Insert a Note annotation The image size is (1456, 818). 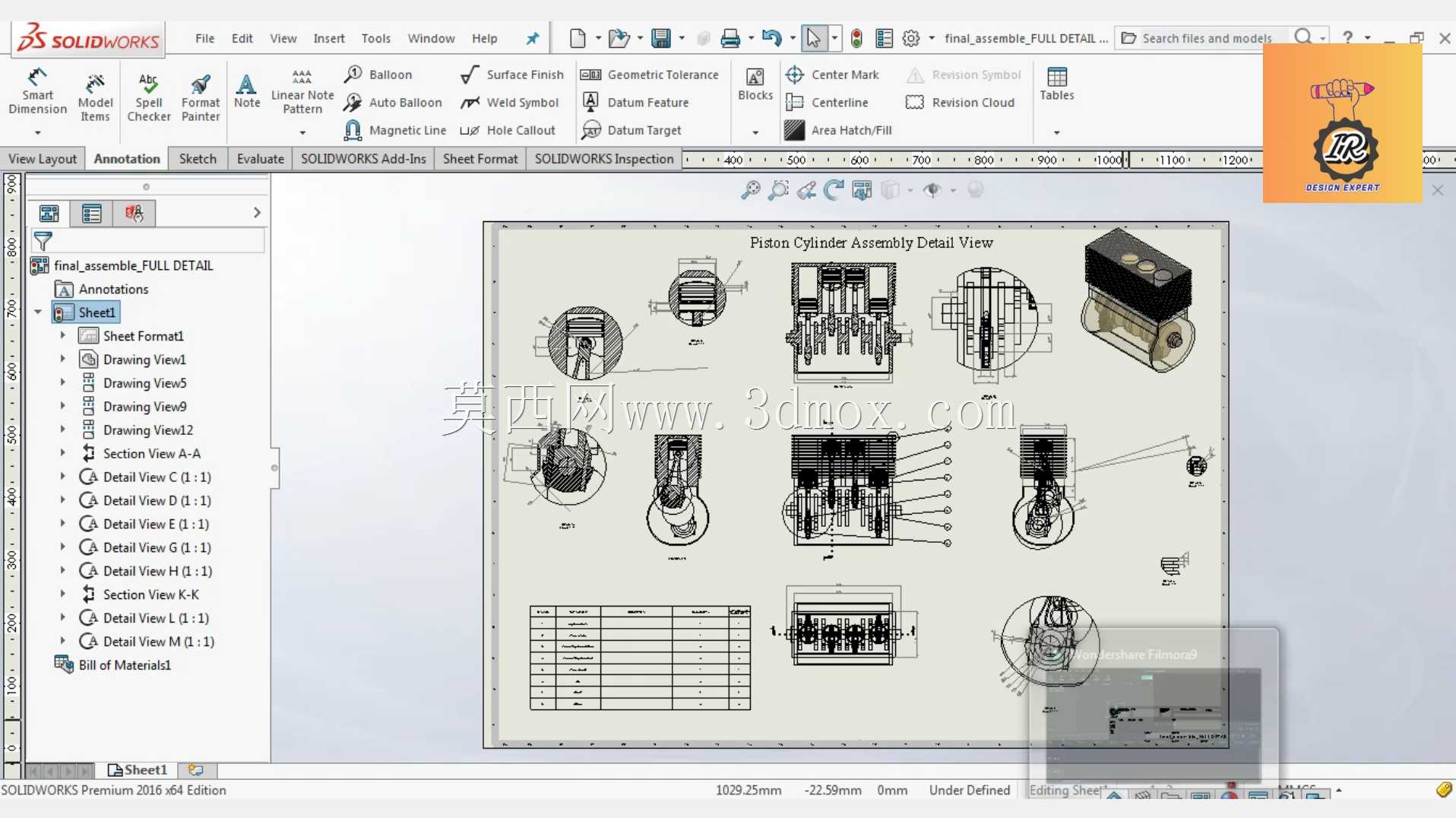247,91
